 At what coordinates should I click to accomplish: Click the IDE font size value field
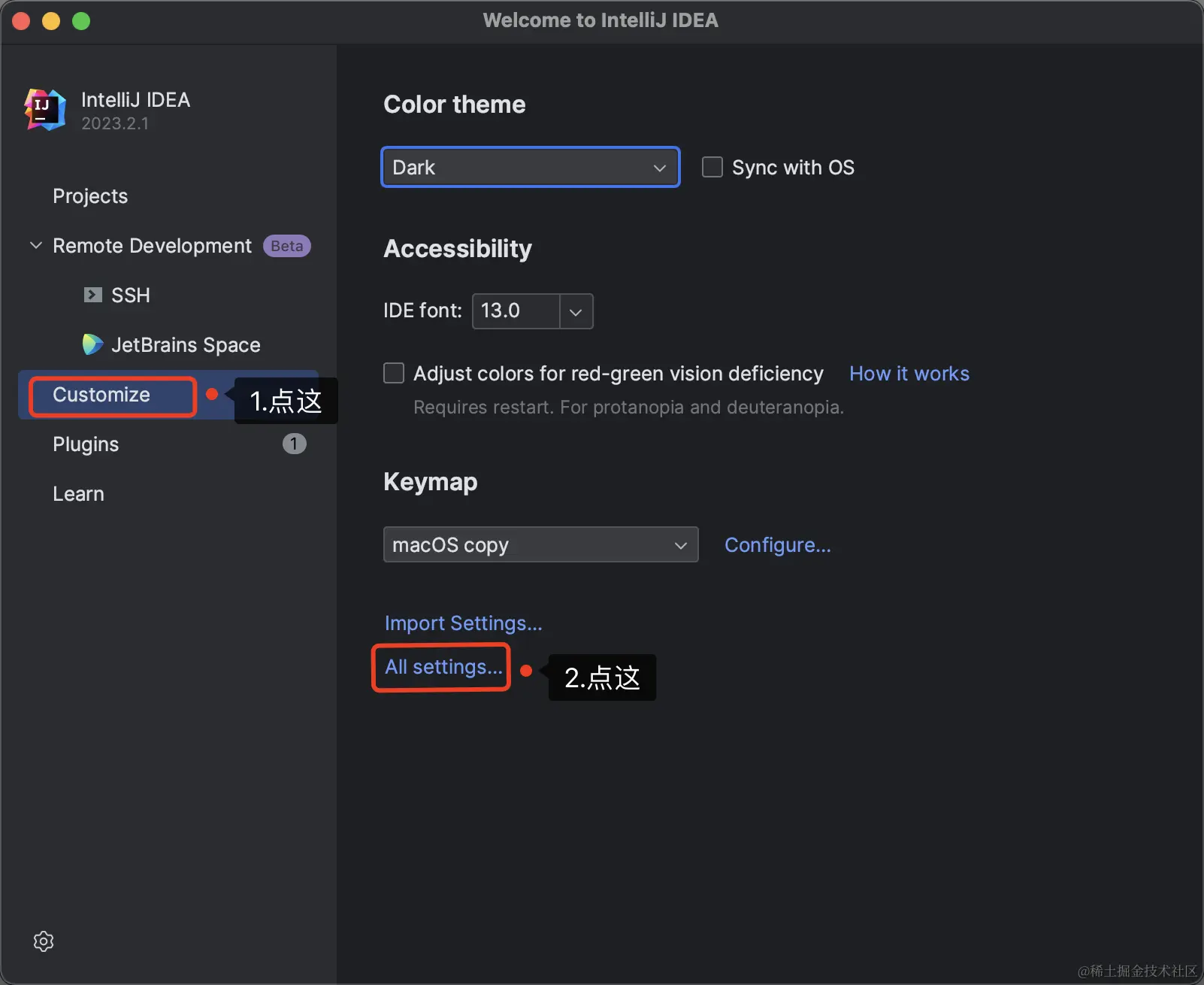pos(516,311)
